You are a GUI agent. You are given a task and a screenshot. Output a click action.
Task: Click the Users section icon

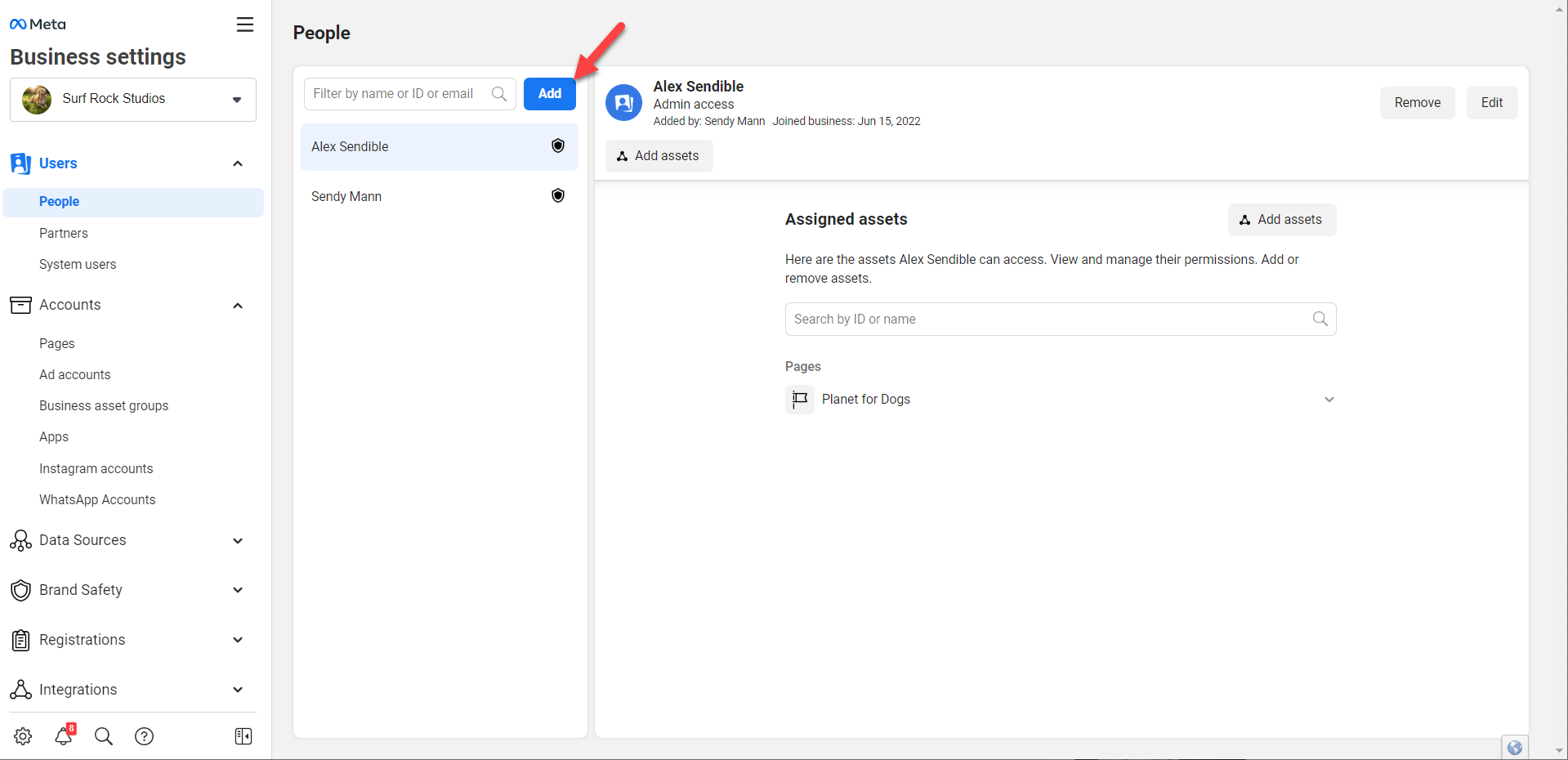(x=20, y=163)
